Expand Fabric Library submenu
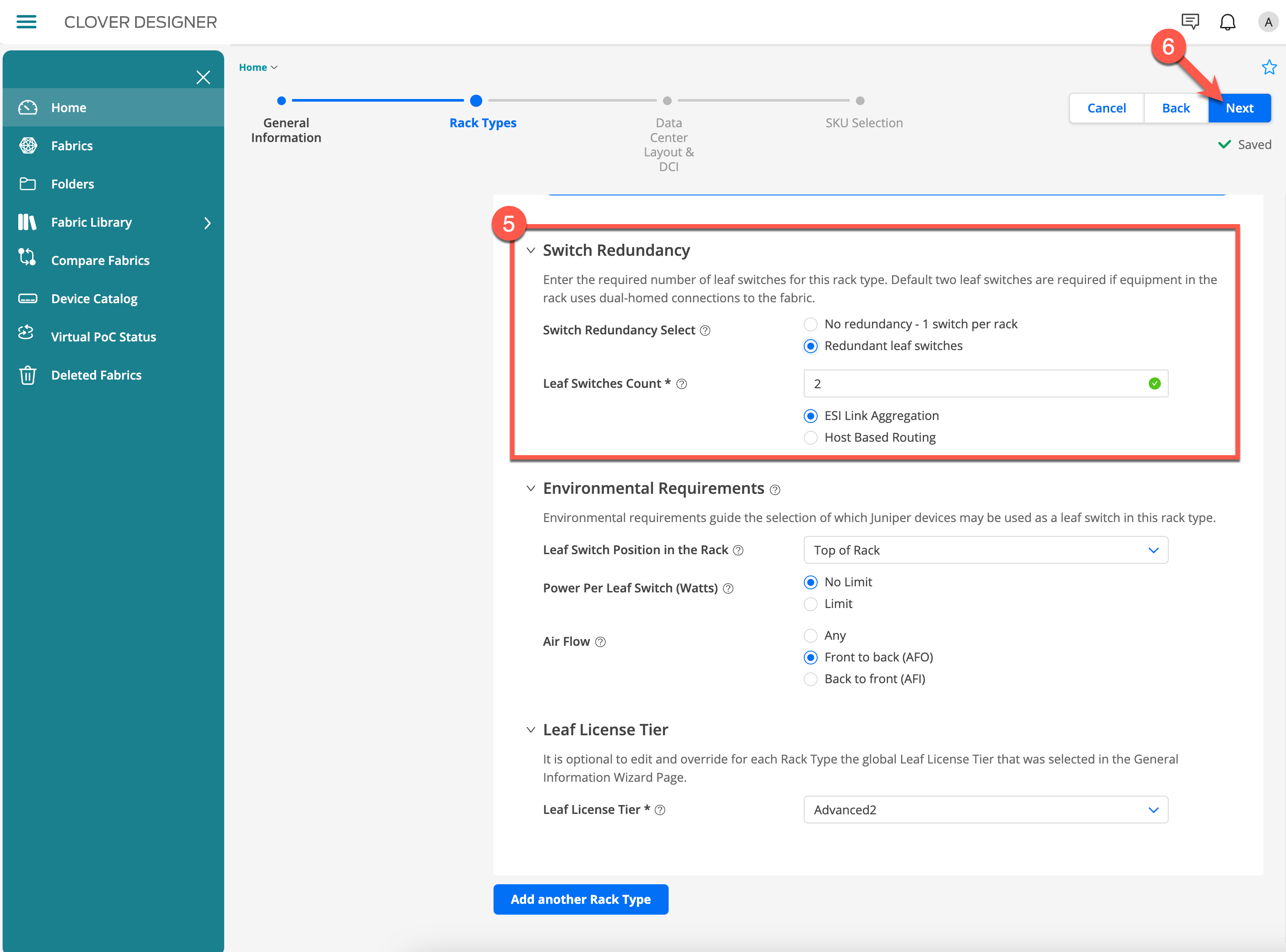The width and height of the screenshot is (1286, 952). click(x=207, y=223)
